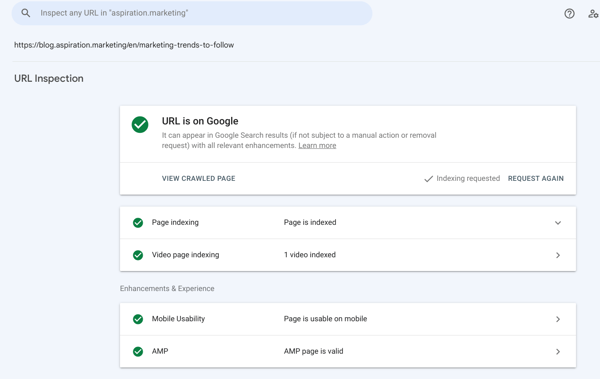Click the green check icon for Video page indexing

click(x=138, y=255)
